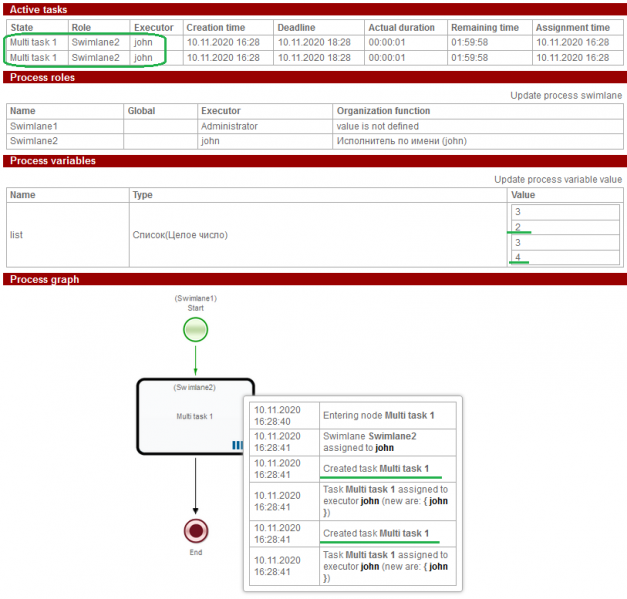The width and height of the screenshot is (627, 599).
Task: Click the red End node circle
Action: pyautogui.click(x=196, y=529)
